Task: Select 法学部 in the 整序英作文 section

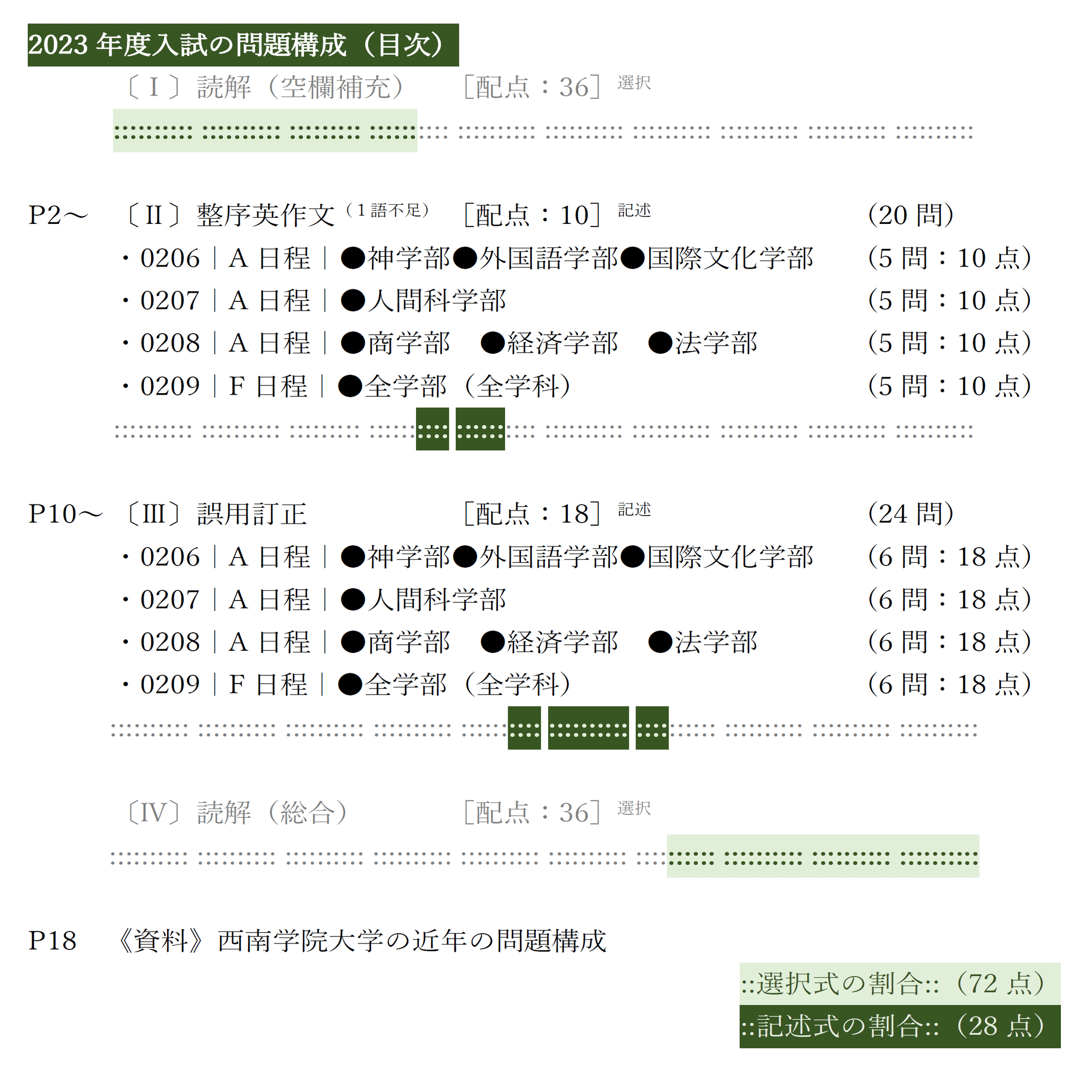Action: [716, 343]
